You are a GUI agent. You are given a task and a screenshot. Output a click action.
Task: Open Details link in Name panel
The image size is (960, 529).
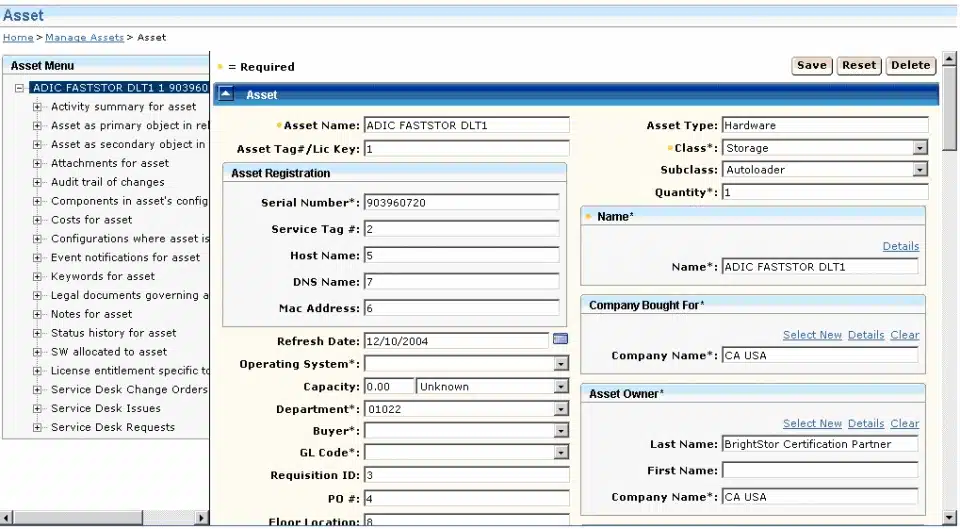point(901,246)
